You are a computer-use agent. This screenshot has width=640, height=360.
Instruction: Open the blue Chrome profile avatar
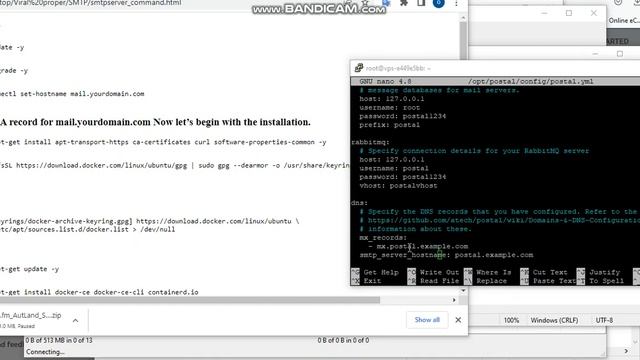coord(439,3)
